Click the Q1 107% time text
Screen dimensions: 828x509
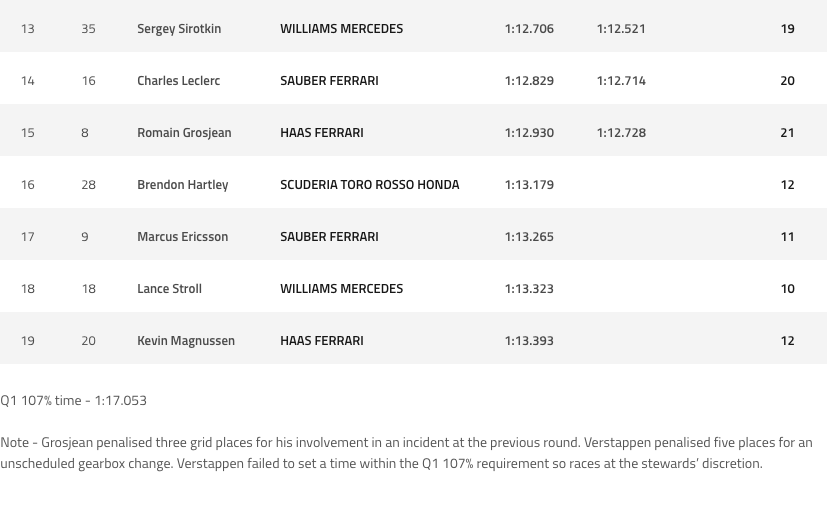click(73, 400)
